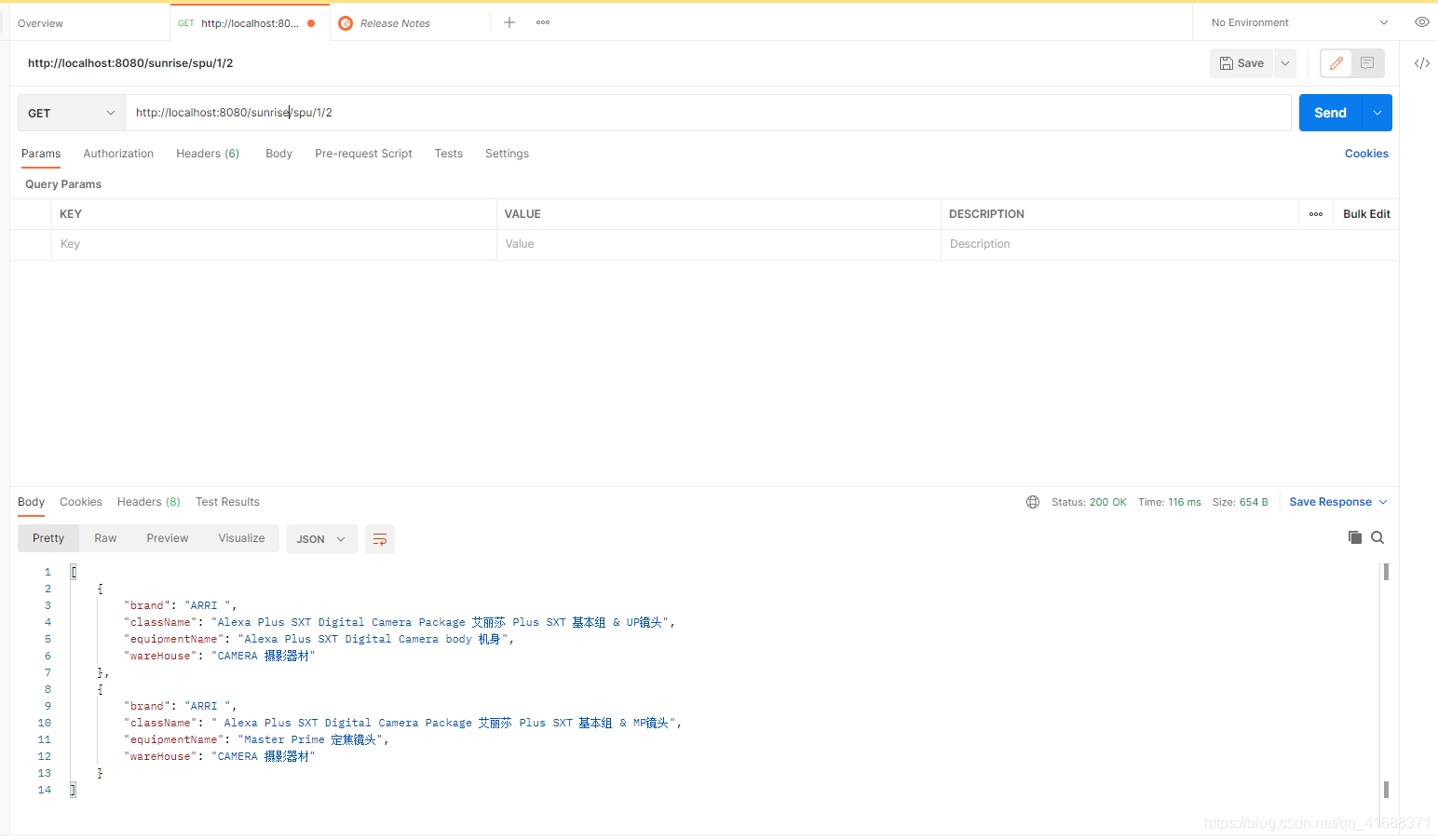Click the environment quick look eye icon
Image resolution: width=1438 pixels, height=840 pixels.
(1421, 22)
